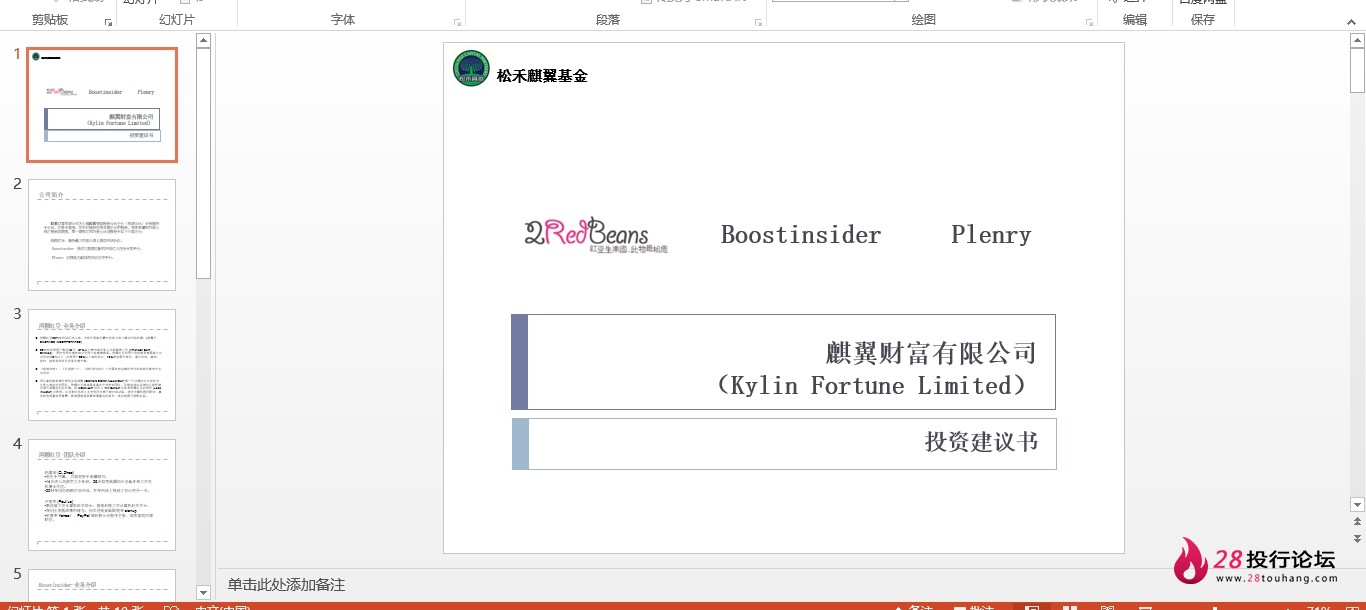
Task: Select the green round fund logo
Action: click(471, 68)
